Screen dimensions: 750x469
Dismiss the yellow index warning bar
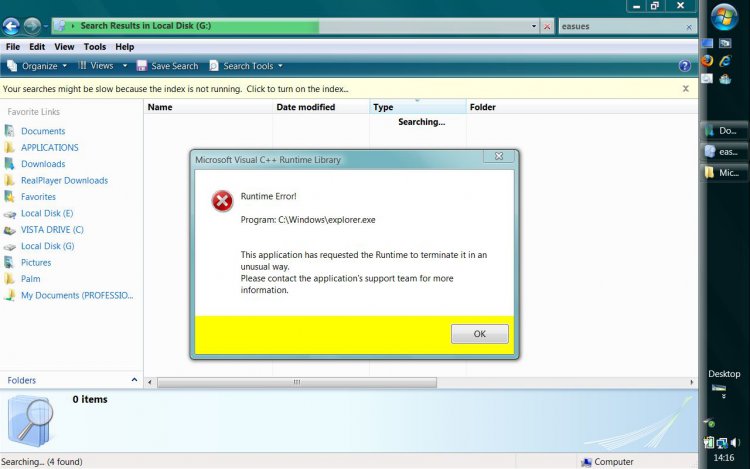[685, 89]
